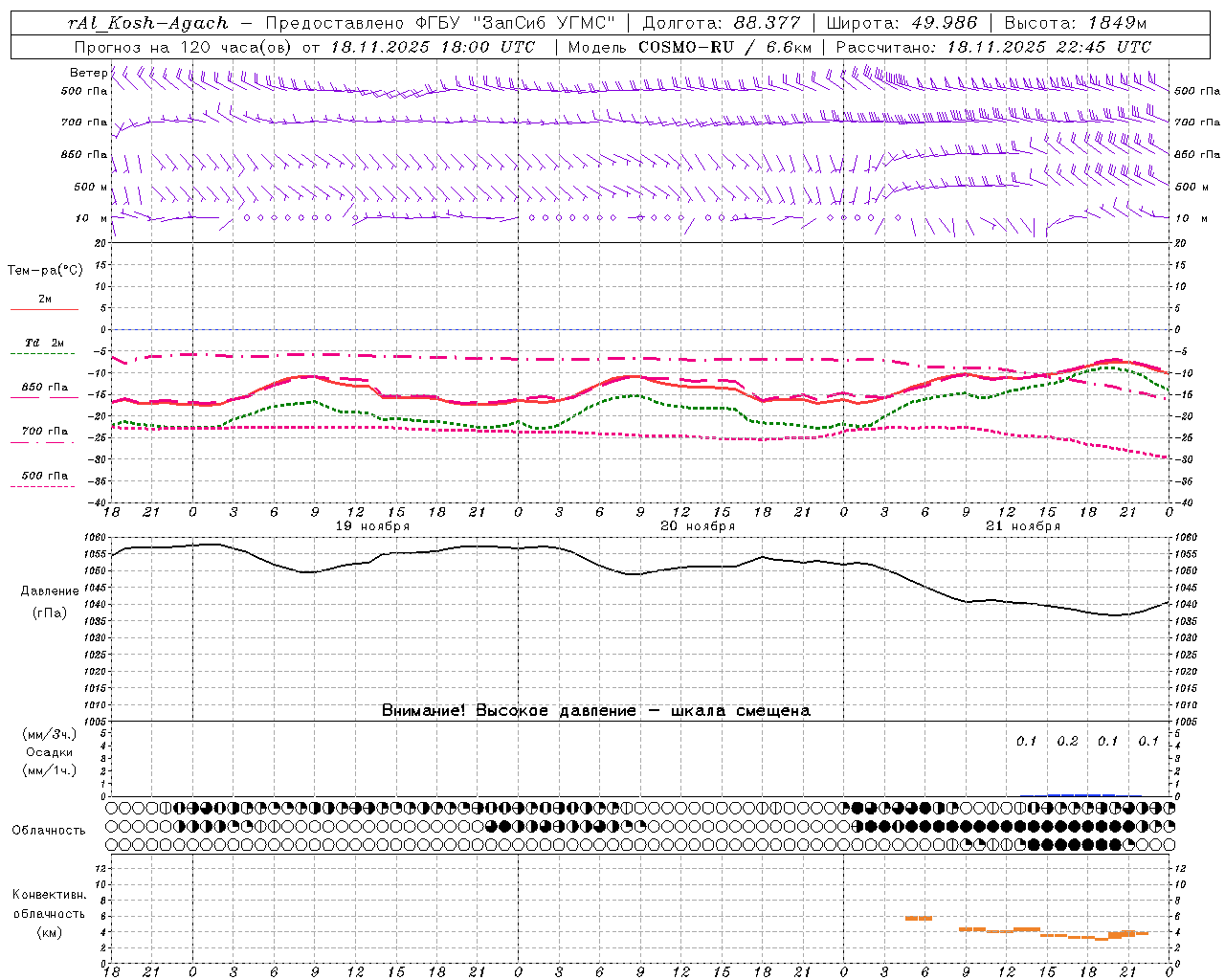Click the 500 гПа temperature legend label
The width and height of the screenshot is (1225, 980).
(x=45, y=476)
